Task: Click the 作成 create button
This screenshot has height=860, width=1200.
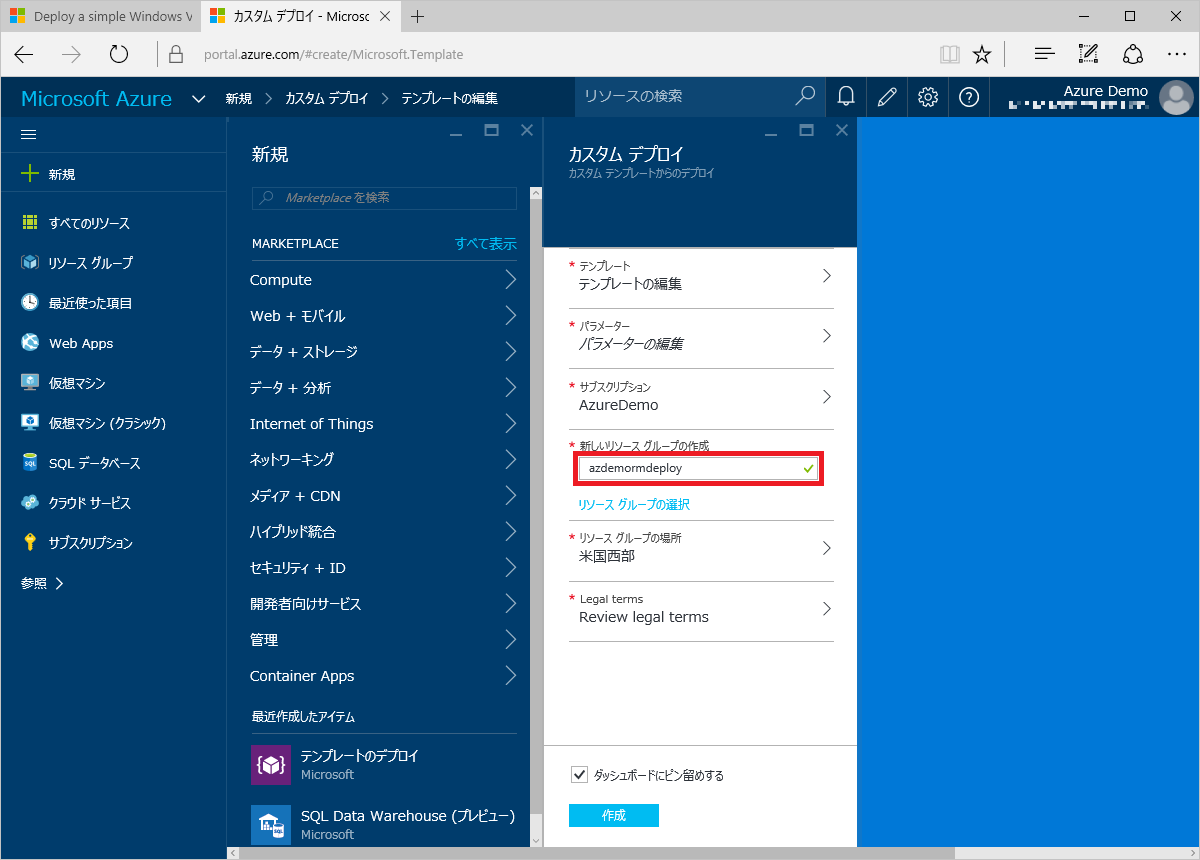Action: (x=614, y=816)
